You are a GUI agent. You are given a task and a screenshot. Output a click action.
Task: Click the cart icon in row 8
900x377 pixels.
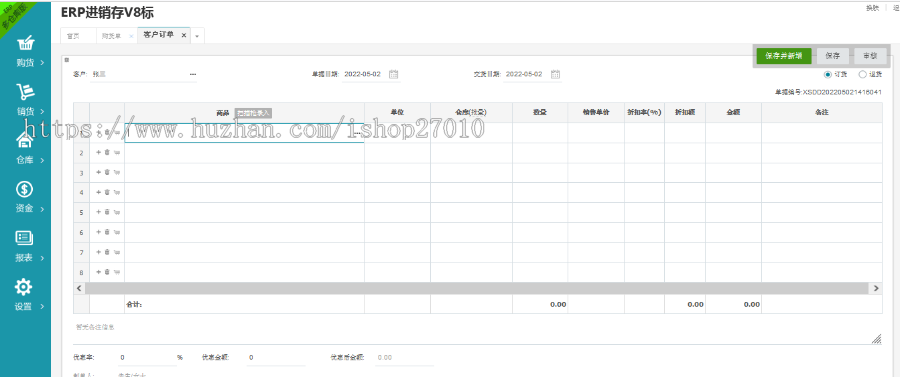[x=117, y=272]
